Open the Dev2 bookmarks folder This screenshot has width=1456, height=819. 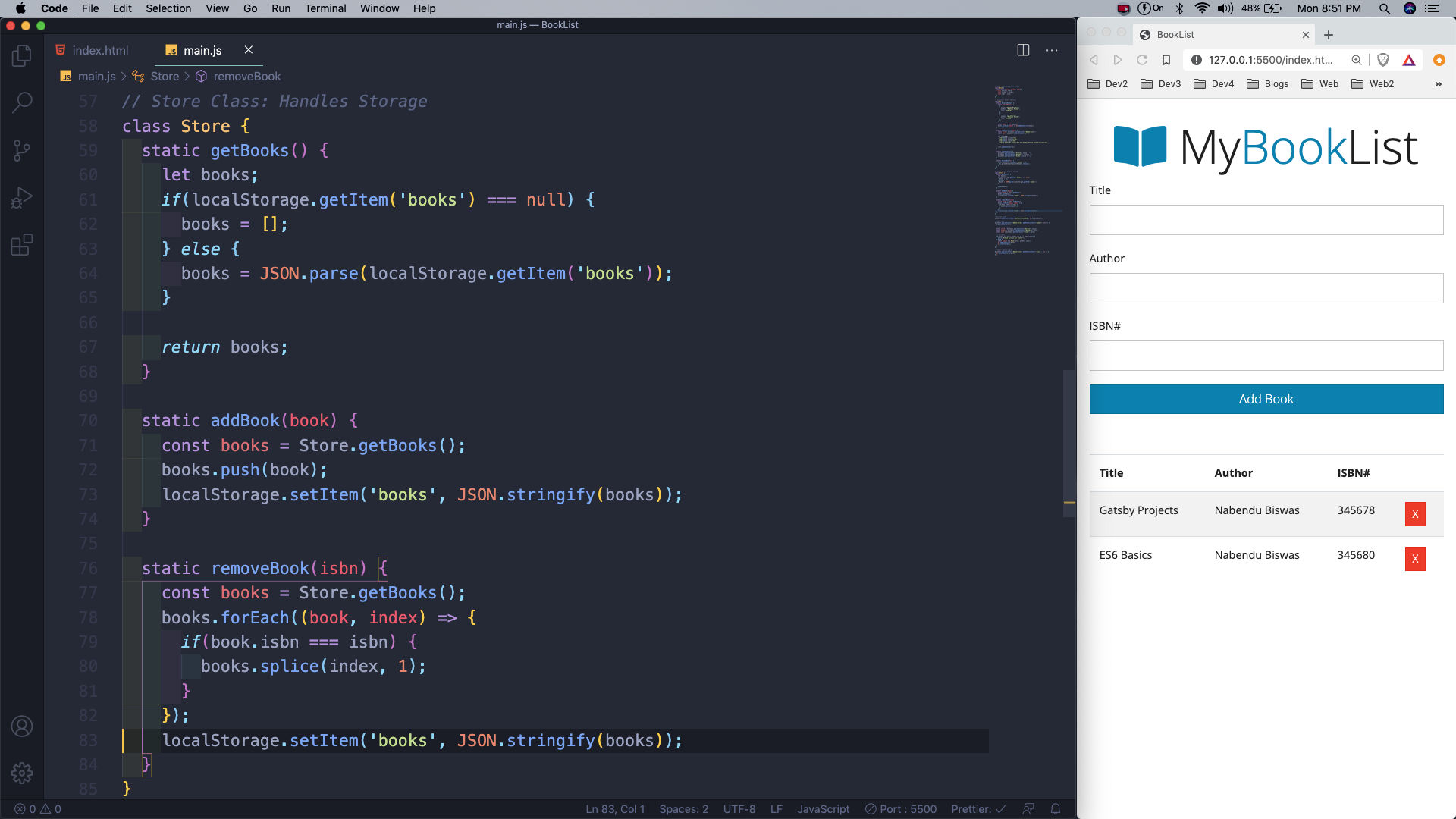1108,84
